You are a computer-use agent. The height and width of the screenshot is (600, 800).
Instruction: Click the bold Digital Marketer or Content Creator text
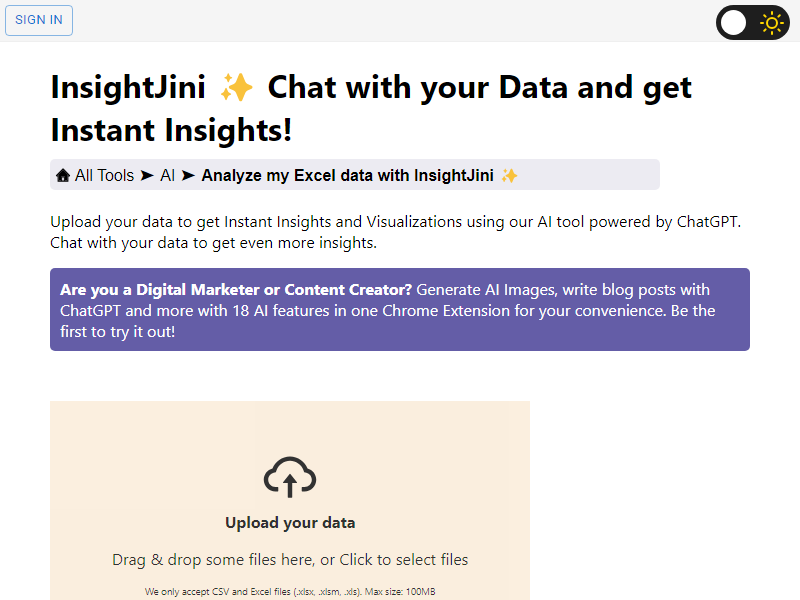pos(236,290)
